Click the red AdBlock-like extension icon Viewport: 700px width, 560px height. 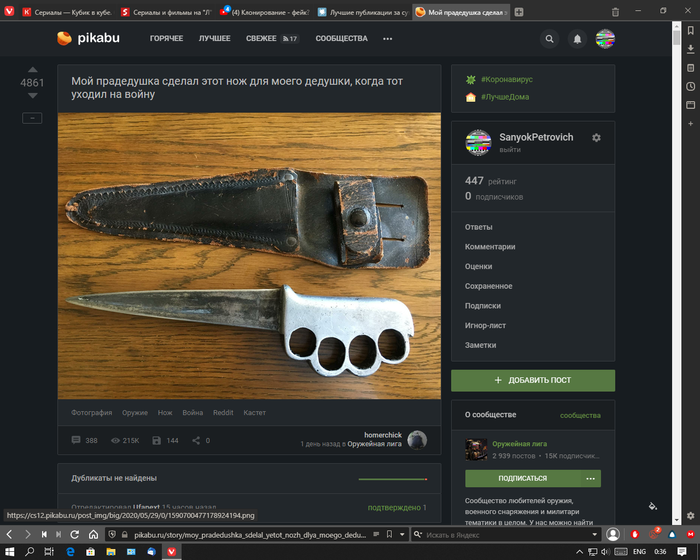coord(634,534)
